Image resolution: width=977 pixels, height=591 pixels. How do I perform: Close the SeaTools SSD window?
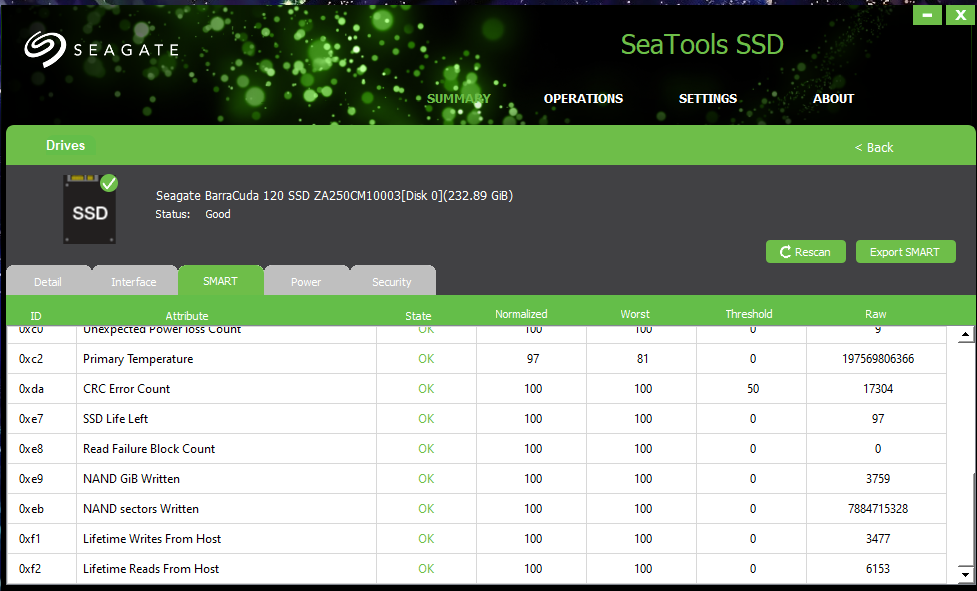(x=960, y=15)
